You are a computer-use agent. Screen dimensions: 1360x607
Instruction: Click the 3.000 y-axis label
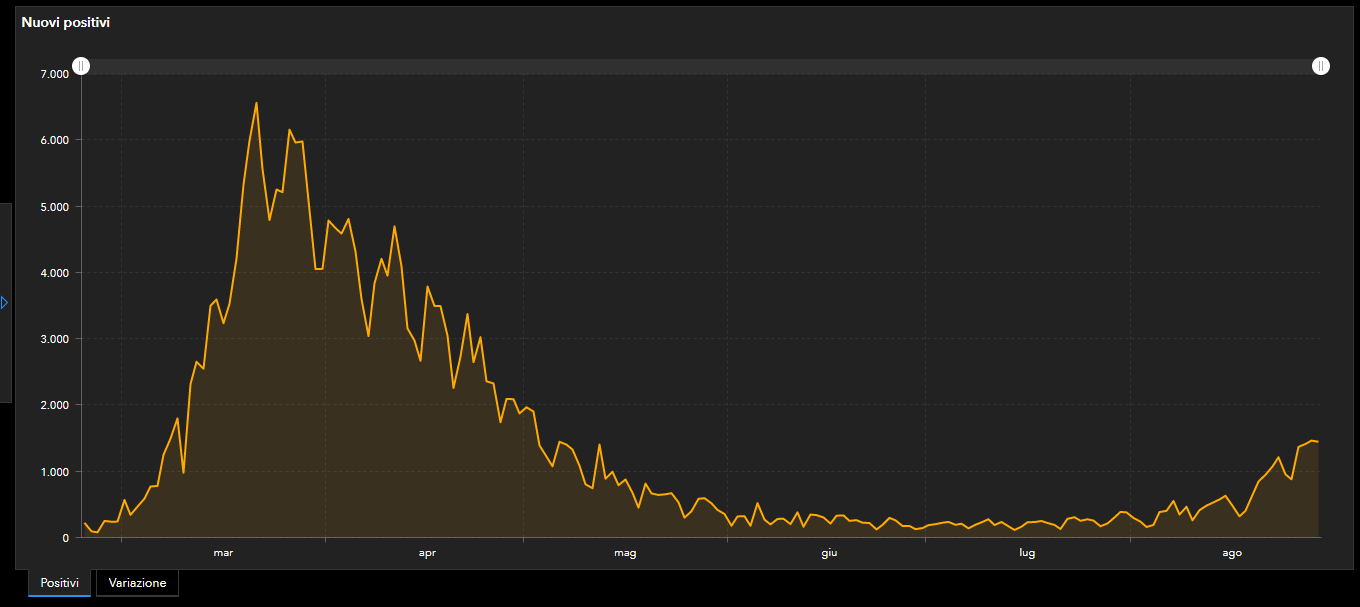pyautogui.click(x=54, y=339)
